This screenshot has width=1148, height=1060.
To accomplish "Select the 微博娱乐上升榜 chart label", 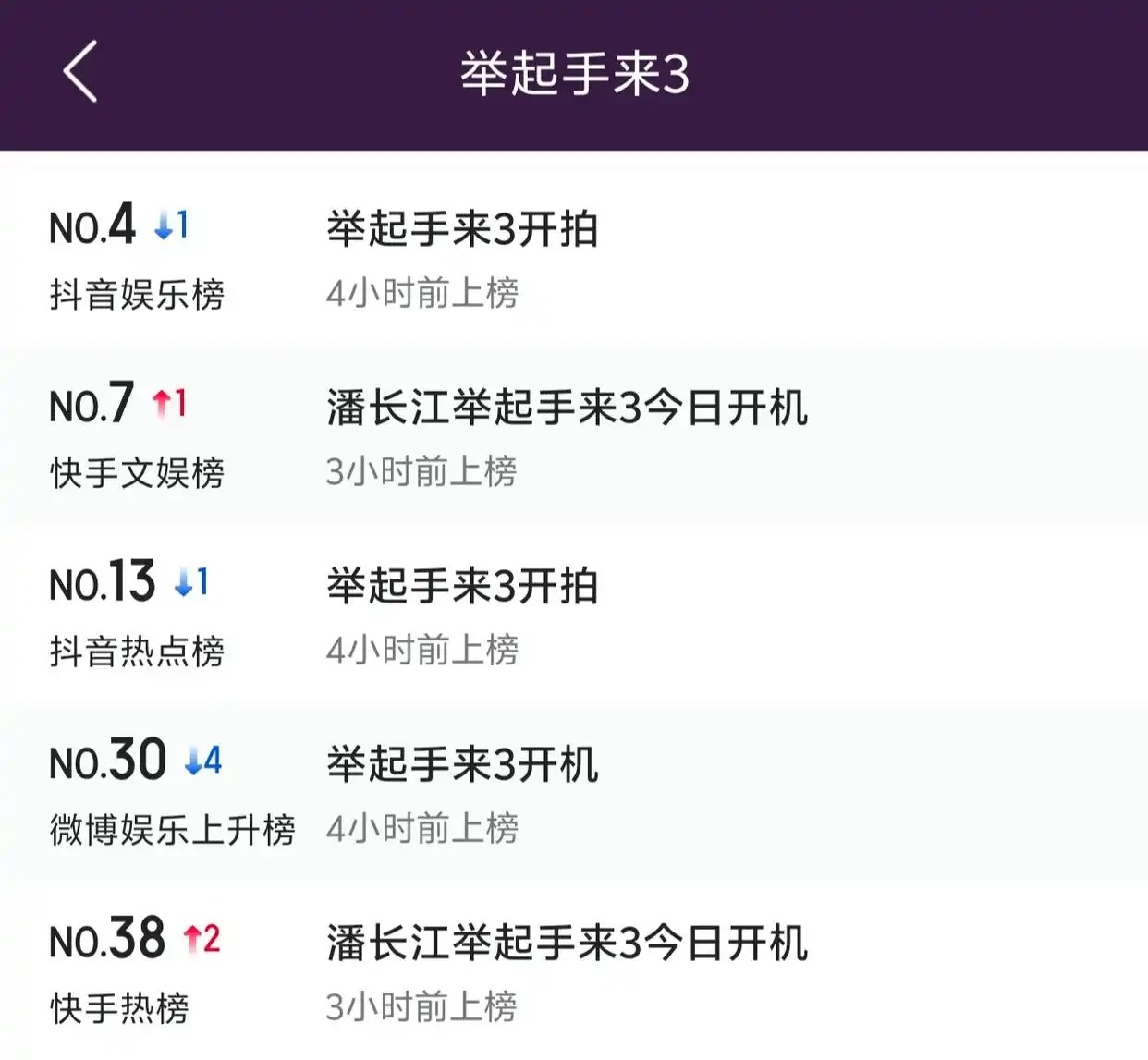I will click(x=172, y=830).
